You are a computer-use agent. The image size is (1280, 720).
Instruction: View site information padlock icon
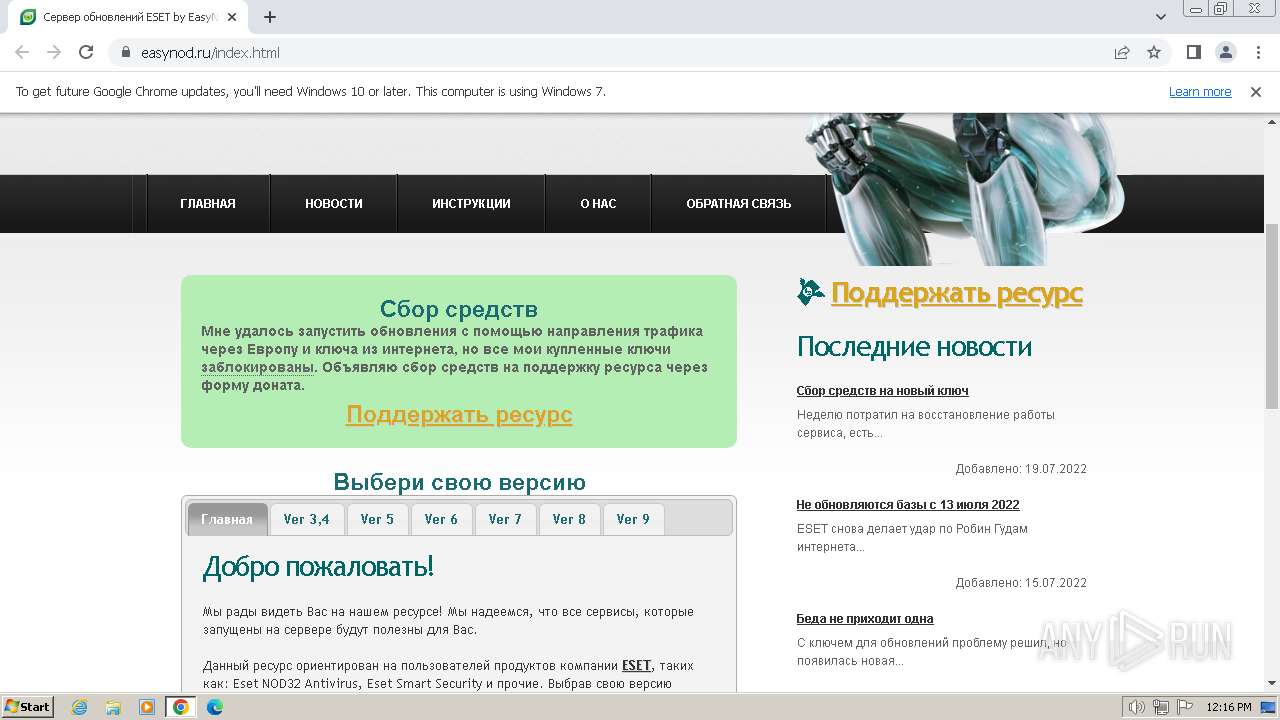pyautogui.click(x=126, y=52)
